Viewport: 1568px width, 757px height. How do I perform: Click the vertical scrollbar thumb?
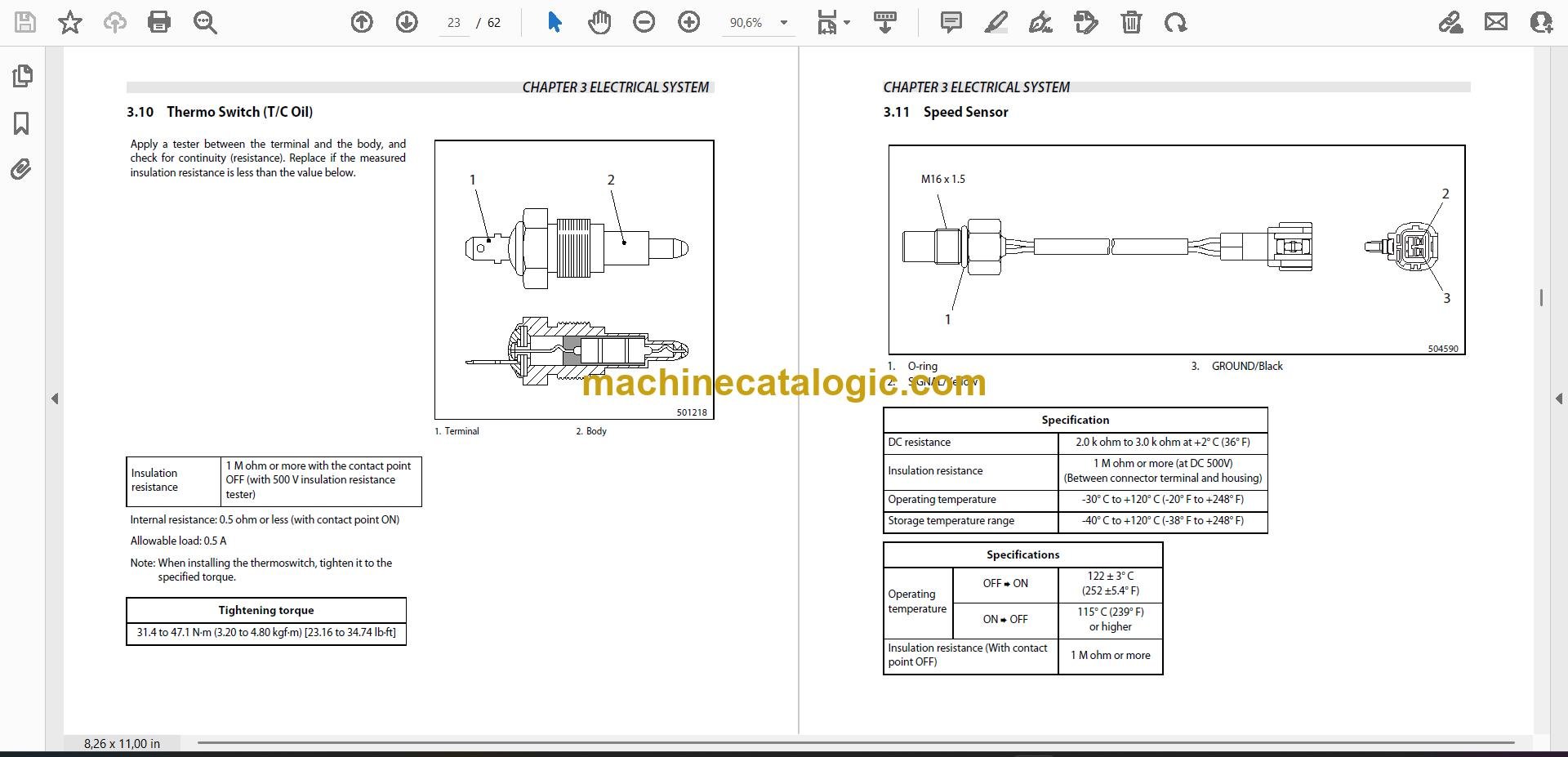click(x=1541, y=298)
